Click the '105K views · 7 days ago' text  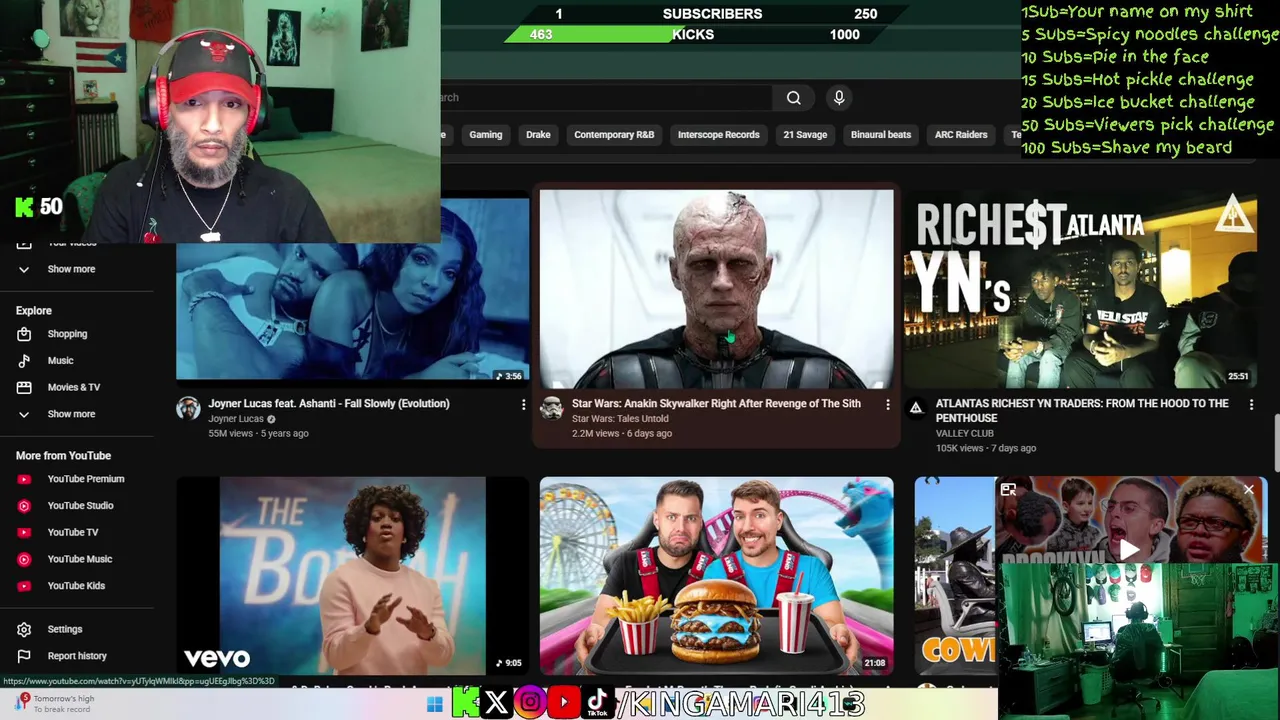[x=986, y=449]
